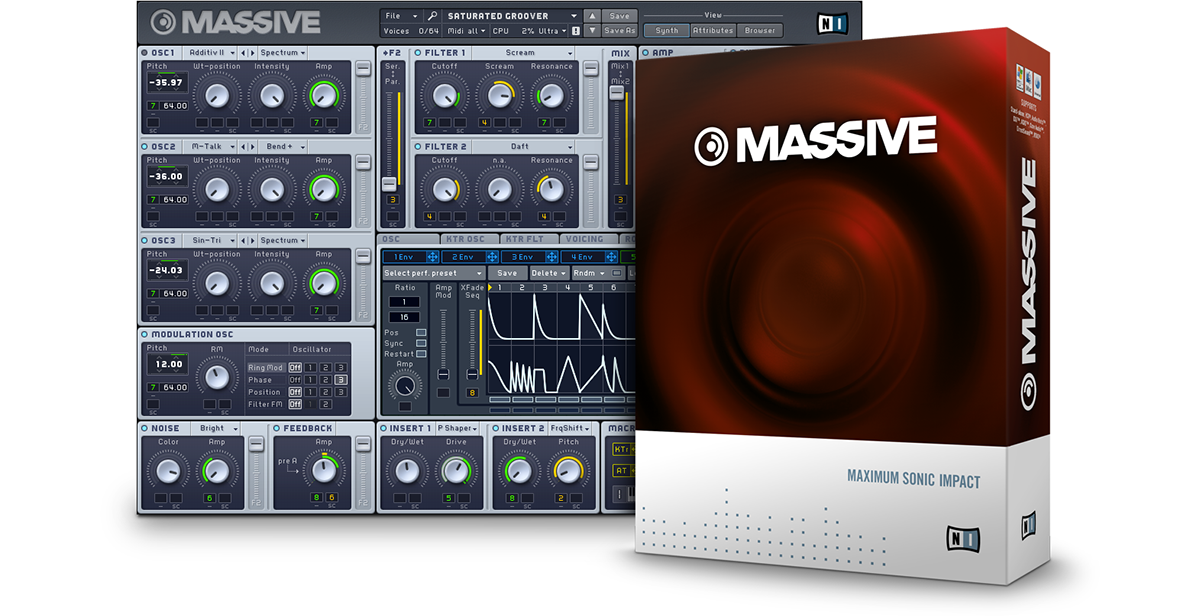Open Select perf. preset dropdown

point(434,273)
